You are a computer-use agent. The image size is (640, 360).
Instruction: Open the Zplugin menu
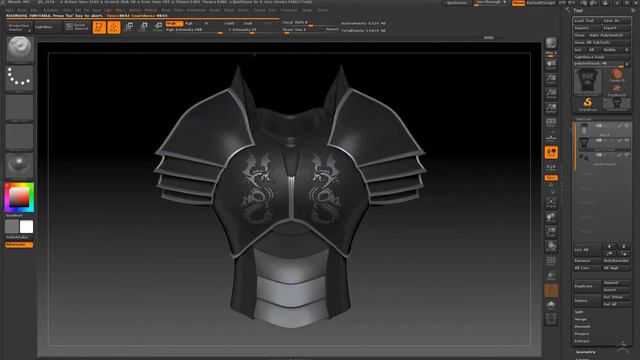coord(307,10)
